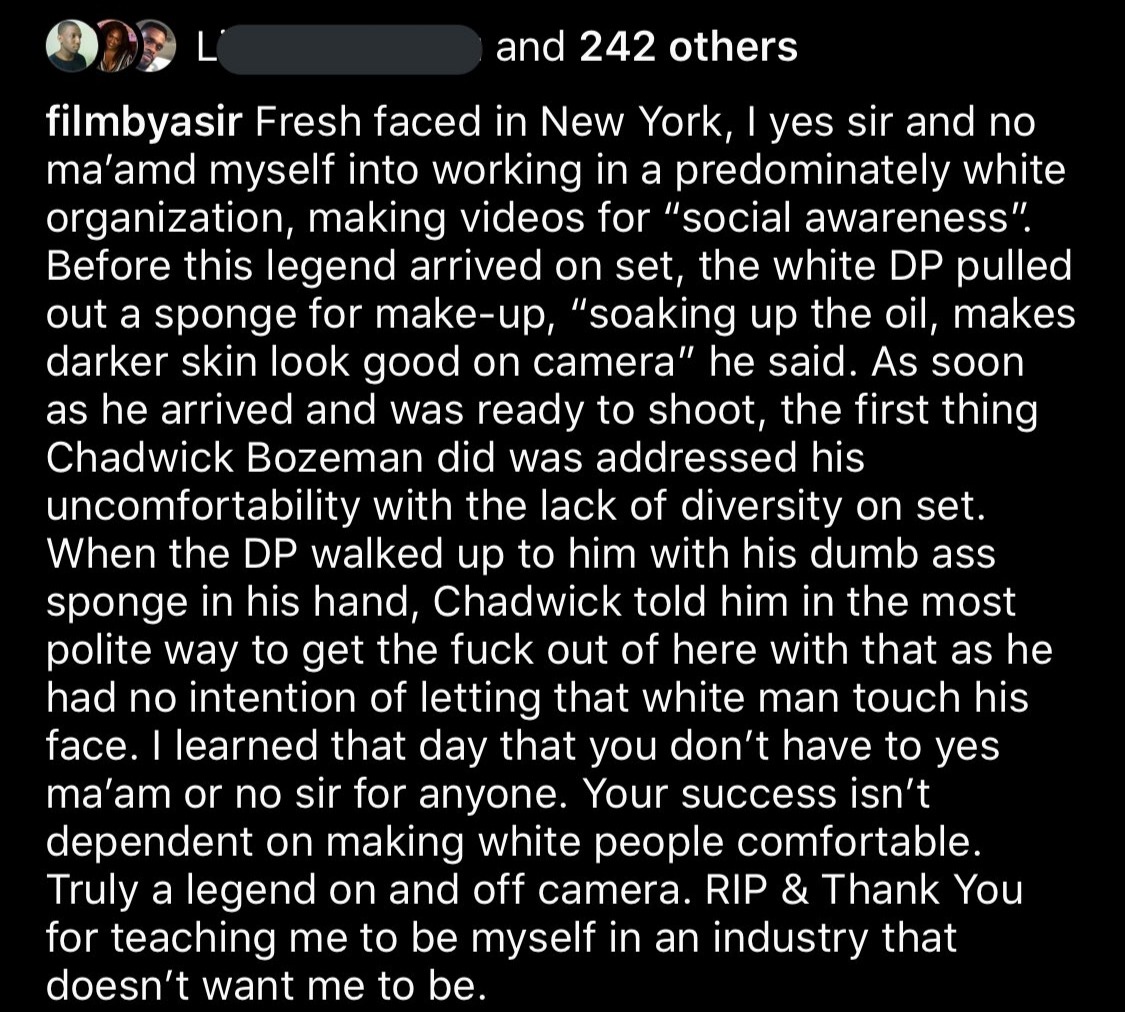Click the word "and" before "242 others"
Viewport: 1125px width, 1012px height.
[x=530, y=47]
